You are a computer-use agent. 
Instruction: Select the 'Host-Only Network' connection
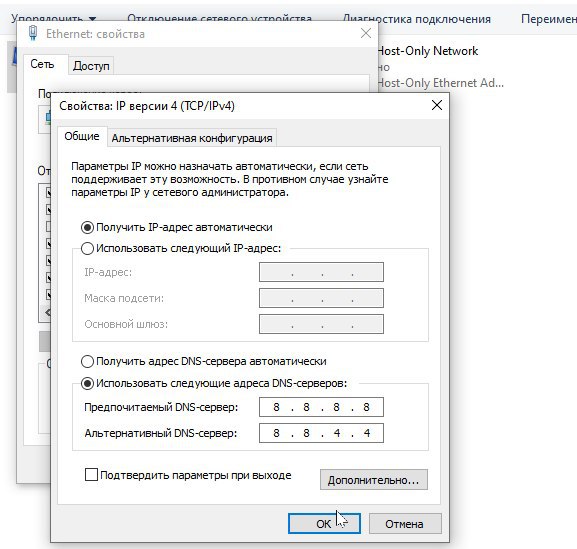click(x=428, y=51)
